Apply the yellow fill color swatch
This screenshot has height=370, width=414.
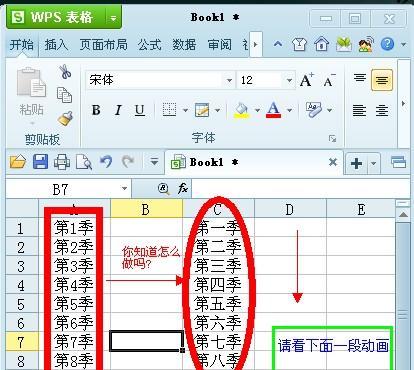(x=241, y=110)
